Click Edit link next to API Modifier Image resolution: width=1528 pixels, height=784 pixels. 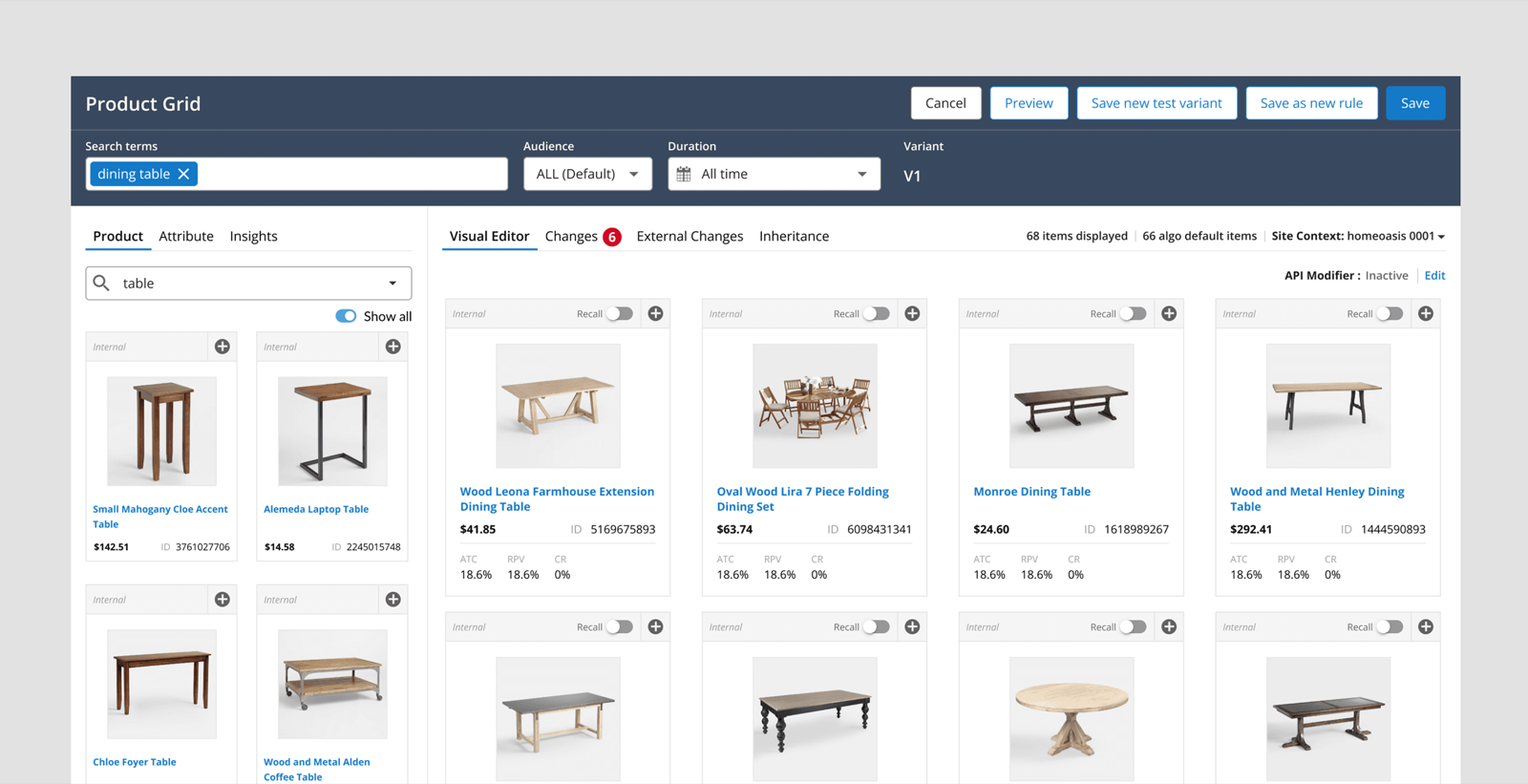[x=1434, y=275]
